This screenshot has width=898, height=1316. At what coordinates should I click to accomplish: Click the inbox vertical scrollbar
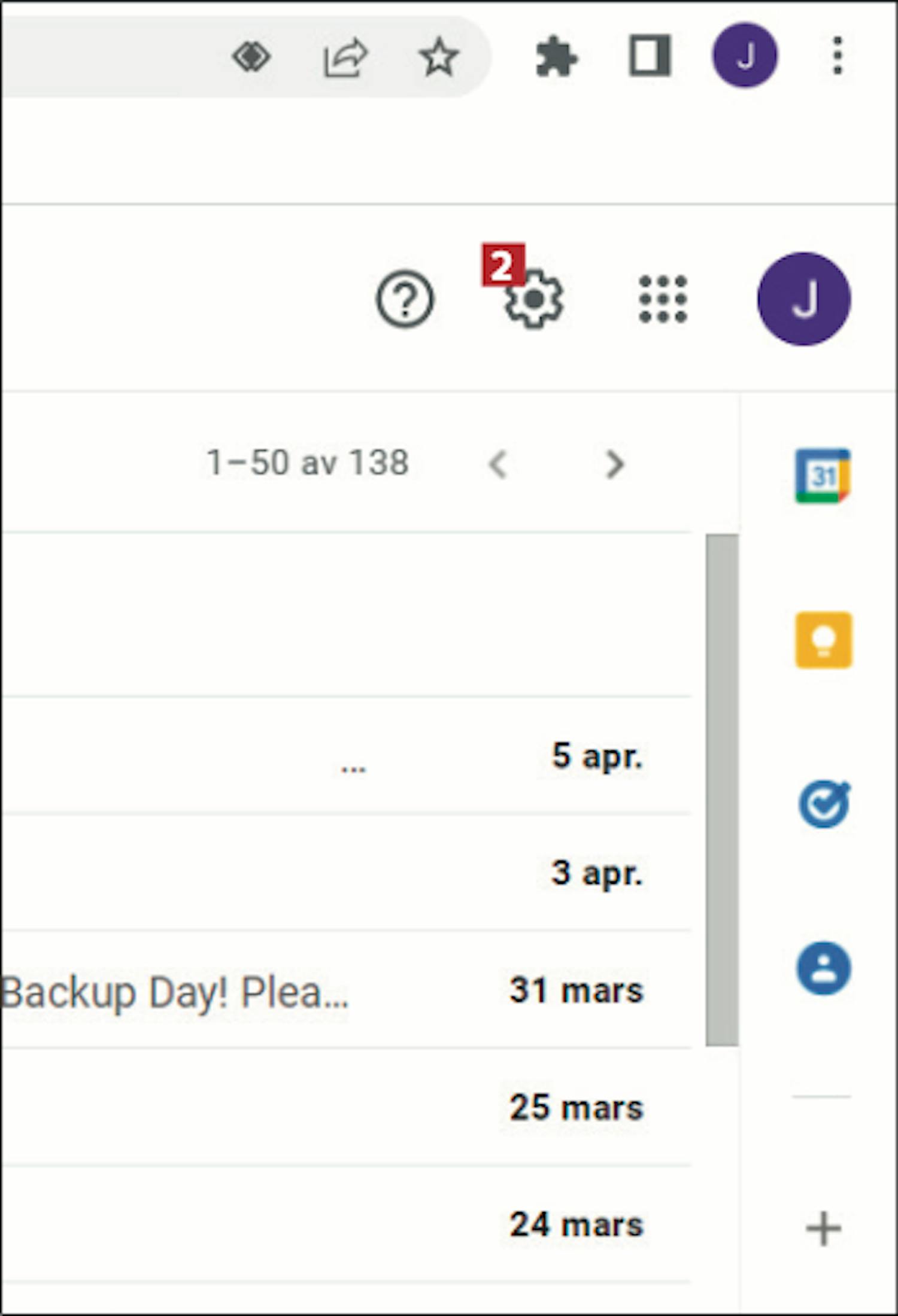pyautogui.click(x=721, y=790)
